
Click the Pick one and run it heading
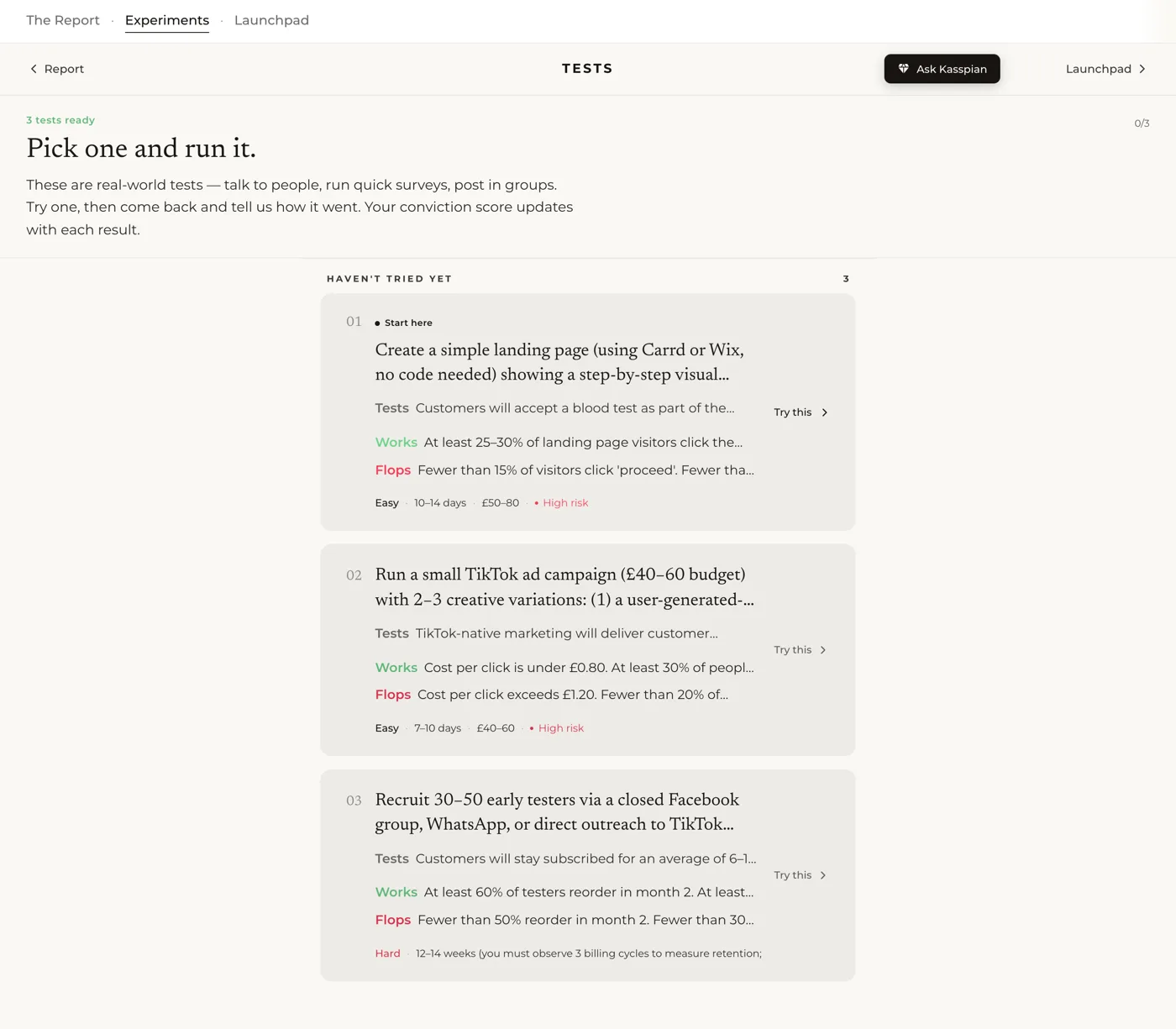pos(141,149)
